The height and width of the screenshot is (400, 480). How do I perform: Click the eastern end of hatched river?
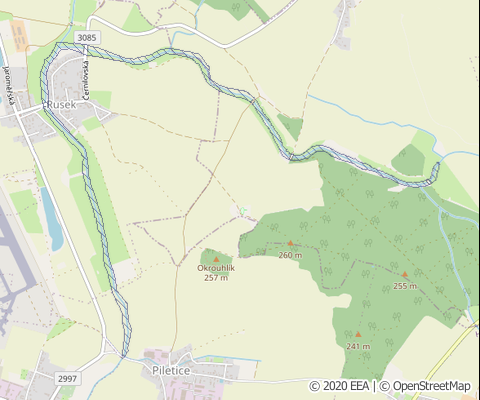[x=436, y=172]
